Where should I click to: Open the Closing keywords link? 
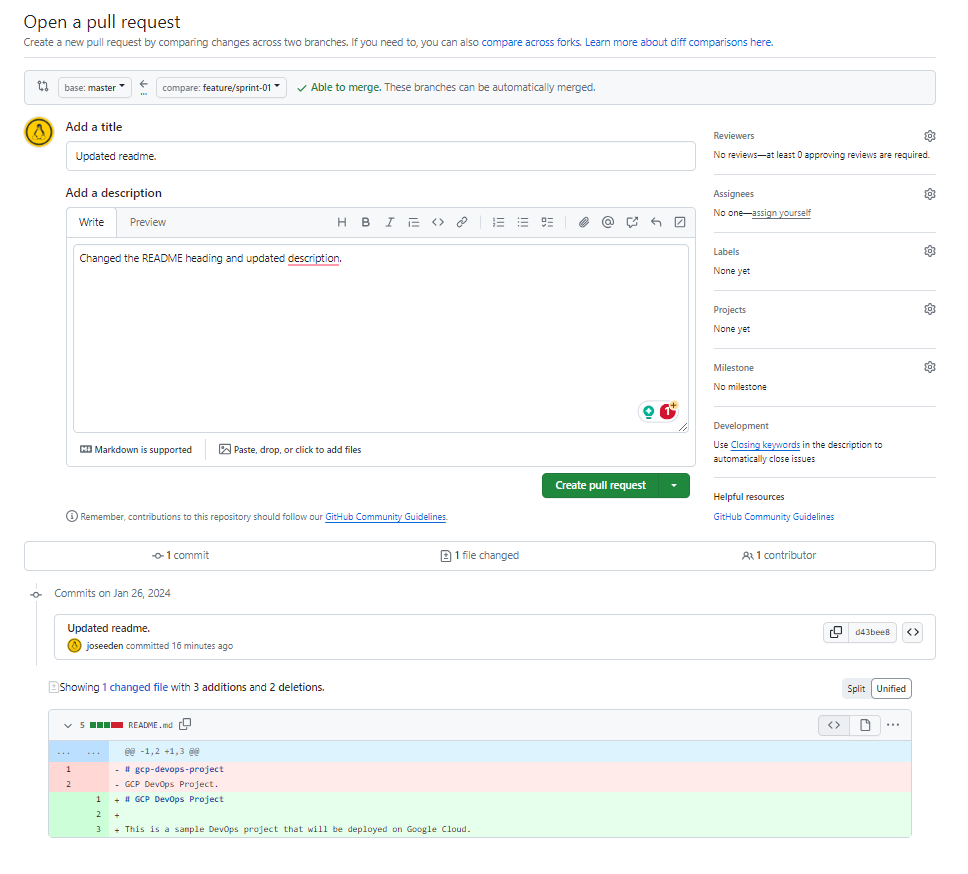(765, 445)
